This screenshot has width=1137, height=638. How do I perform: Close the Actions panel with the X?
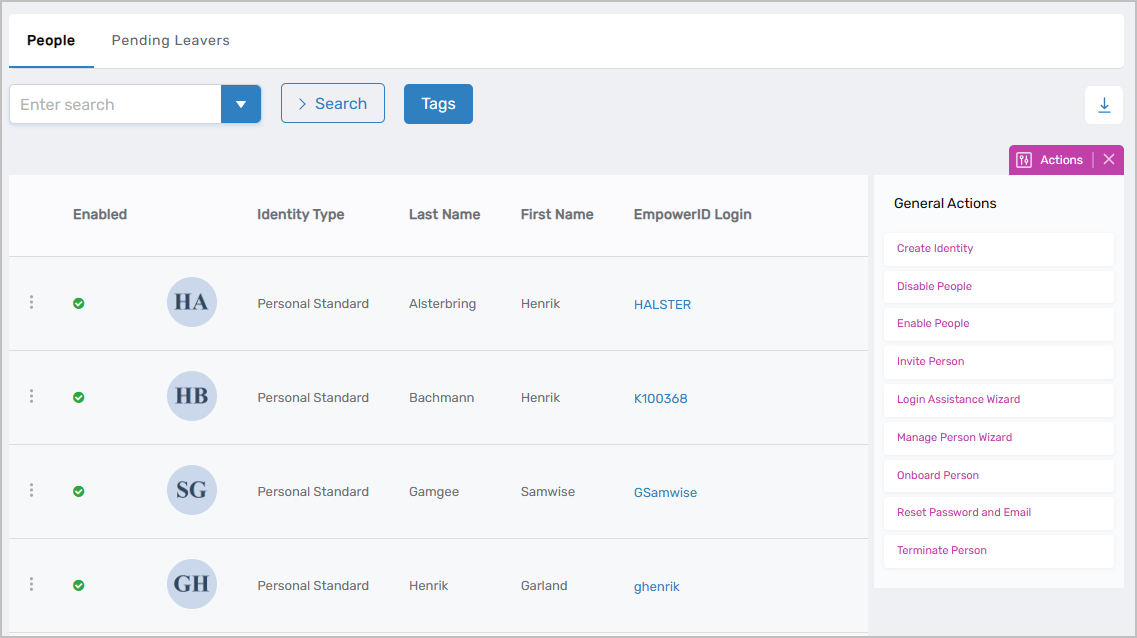click(x=1108, y=159)
